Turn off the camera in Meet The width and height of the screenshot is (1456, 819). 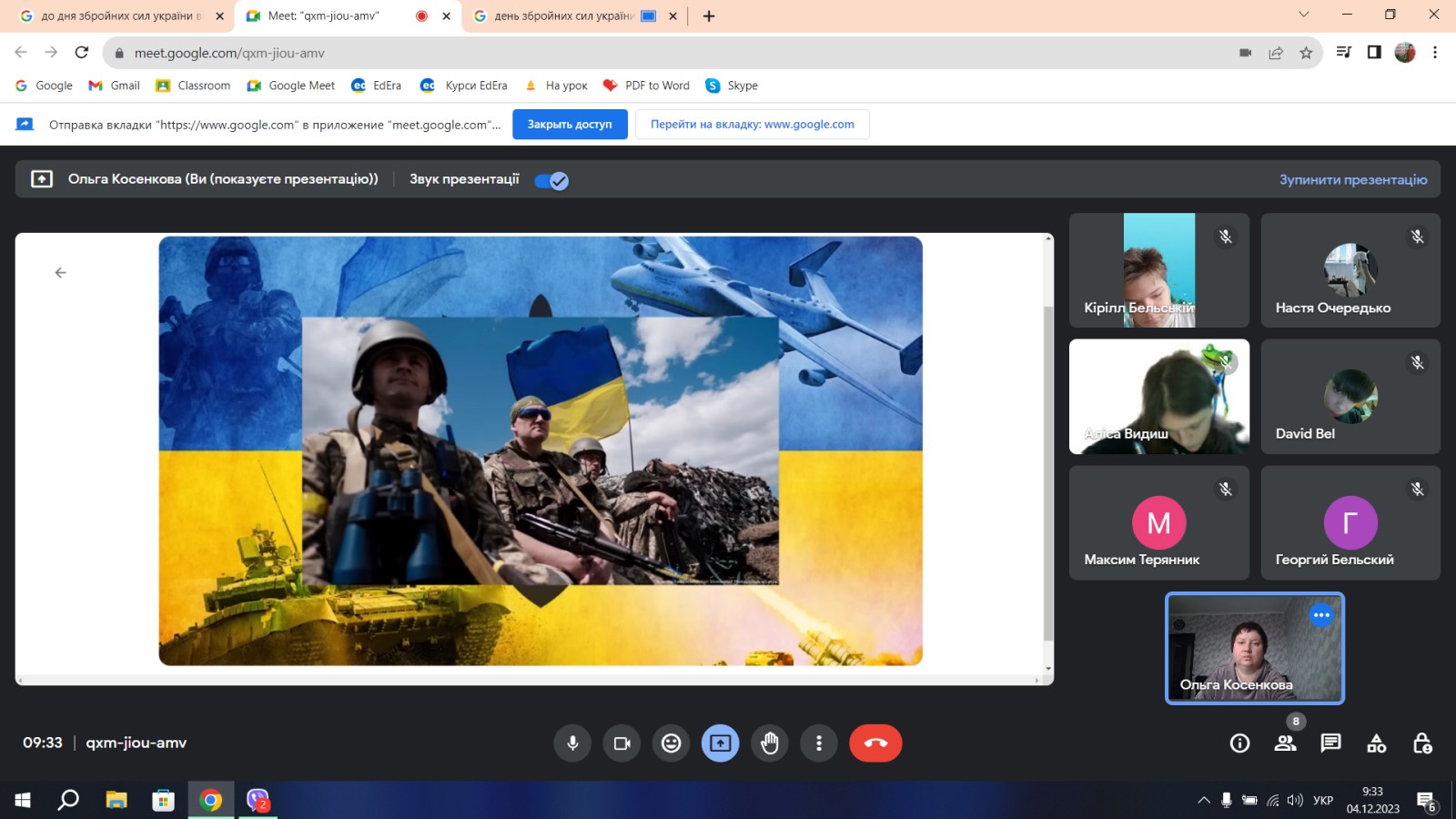[622, 743]
